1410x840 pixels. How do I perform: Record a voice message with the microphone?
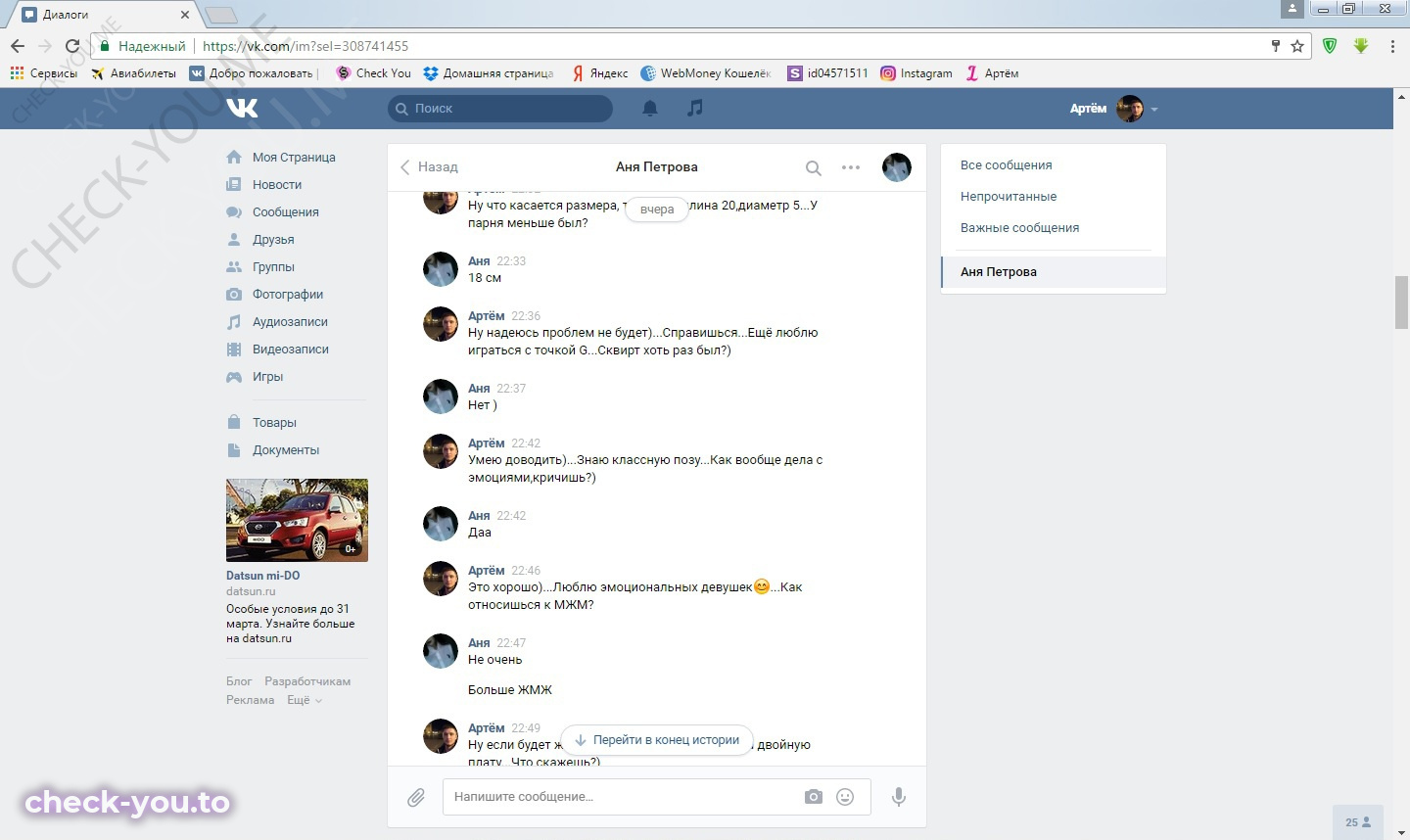coord(898,797)
